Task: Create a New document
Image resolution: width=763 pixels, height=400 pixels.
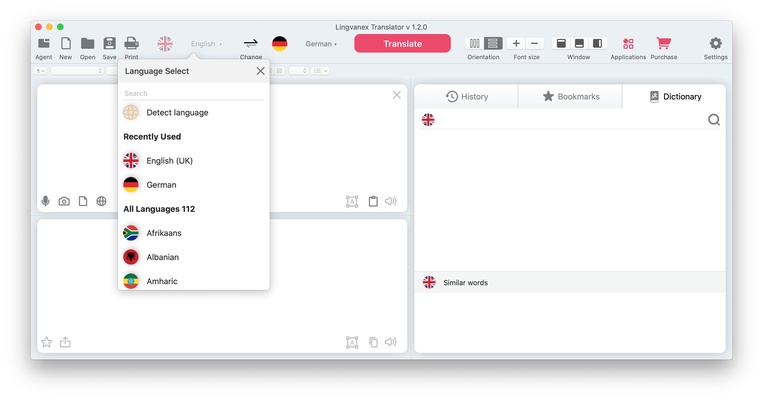Action: [x=66, y=43]
